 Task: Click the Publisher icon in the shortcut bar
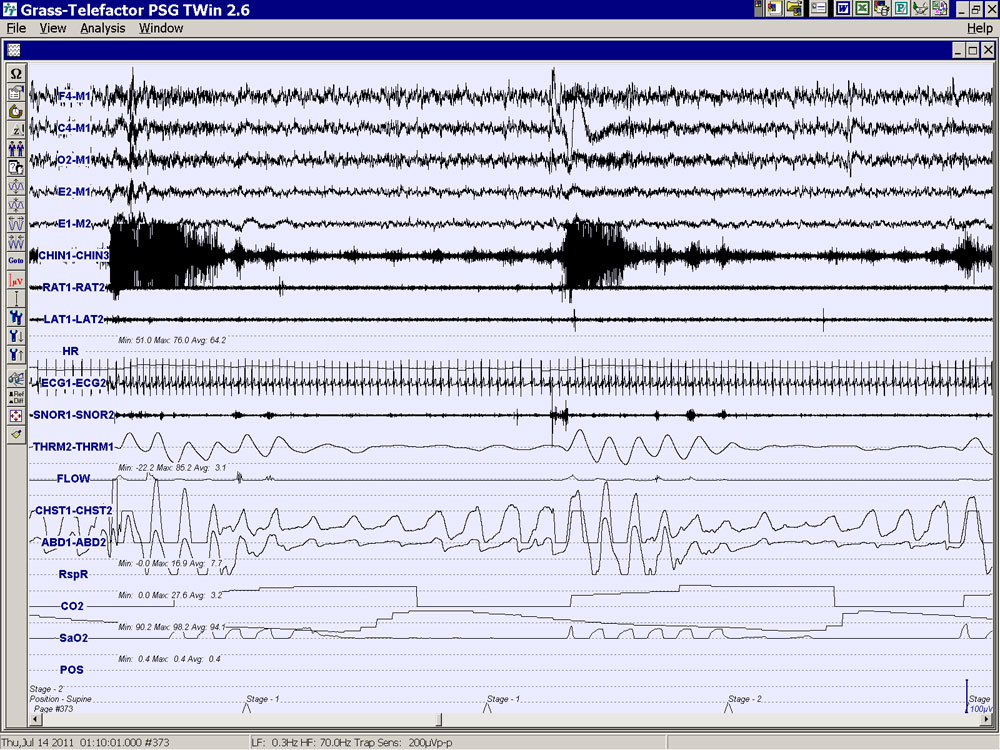(901, 9)
